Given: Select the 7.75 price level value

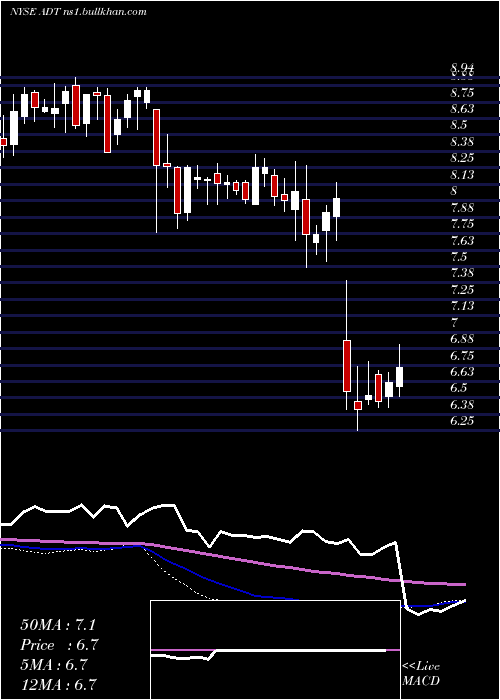Looking at the screenshot, I should click(x=462, y=224).
